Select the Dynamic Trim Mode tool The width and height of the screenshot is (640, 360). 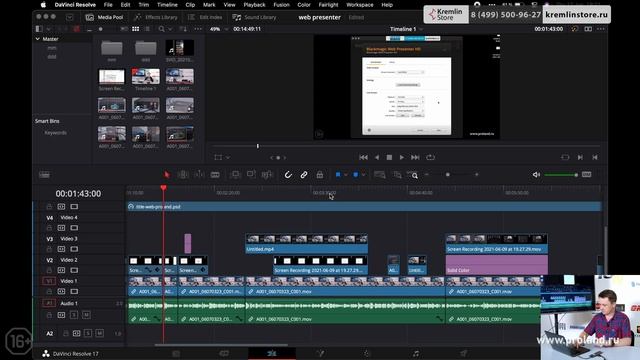coord(199,175)
